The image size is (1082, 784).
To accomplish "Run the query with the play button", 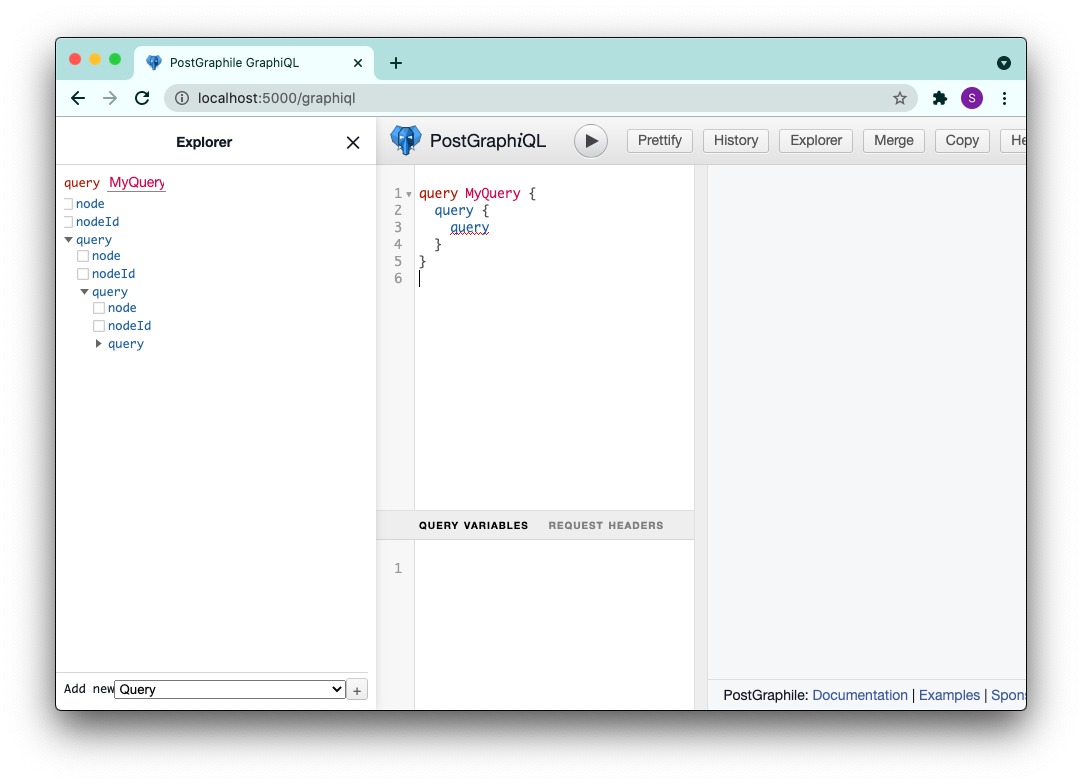I will tap(591, 141).
